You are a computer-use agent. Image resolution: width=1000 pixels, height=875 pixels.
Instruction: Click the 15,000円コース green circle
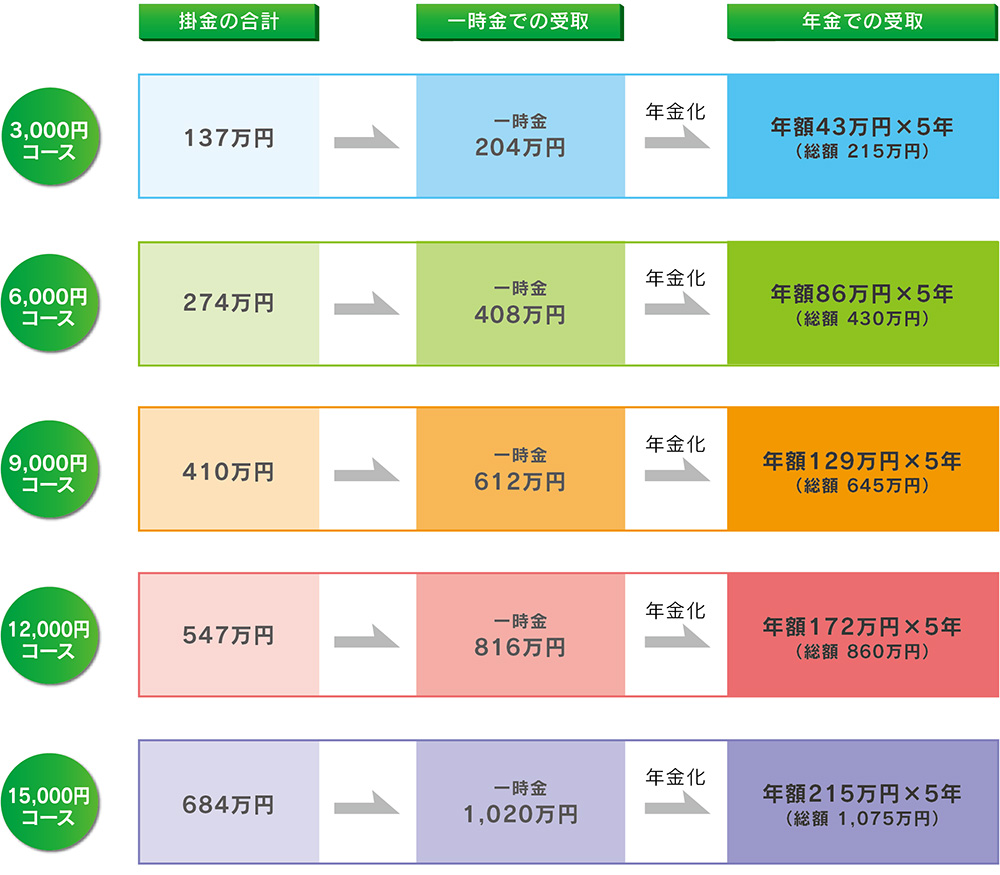tap(50, 803)
